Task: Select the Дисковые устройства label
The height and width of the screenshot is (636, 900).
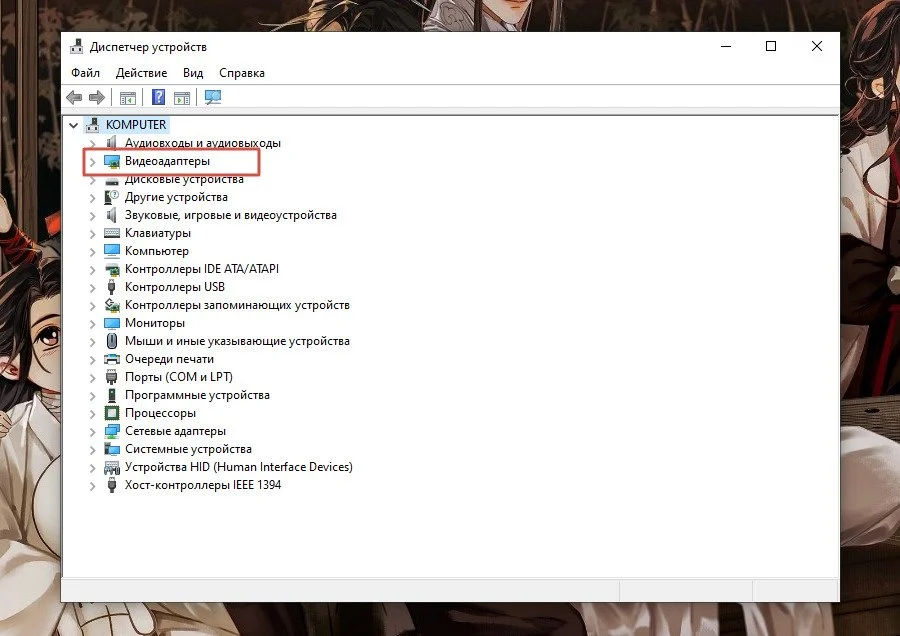Action: point(184,179)
